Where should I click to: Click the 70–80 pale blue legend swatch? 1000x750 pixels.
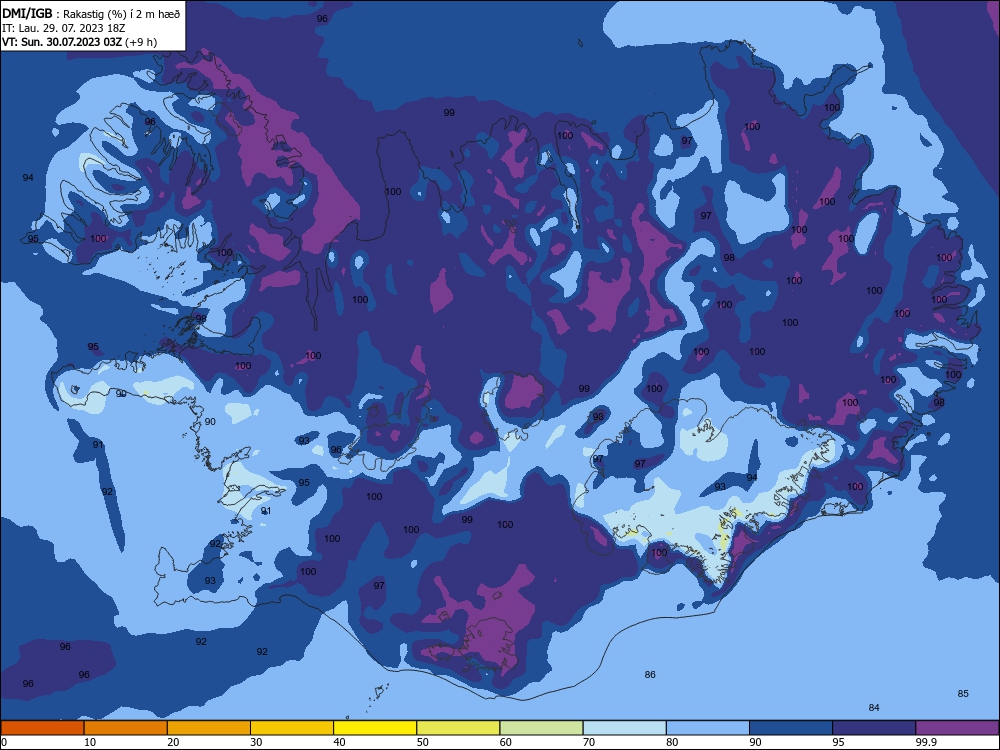pos(624,728)
